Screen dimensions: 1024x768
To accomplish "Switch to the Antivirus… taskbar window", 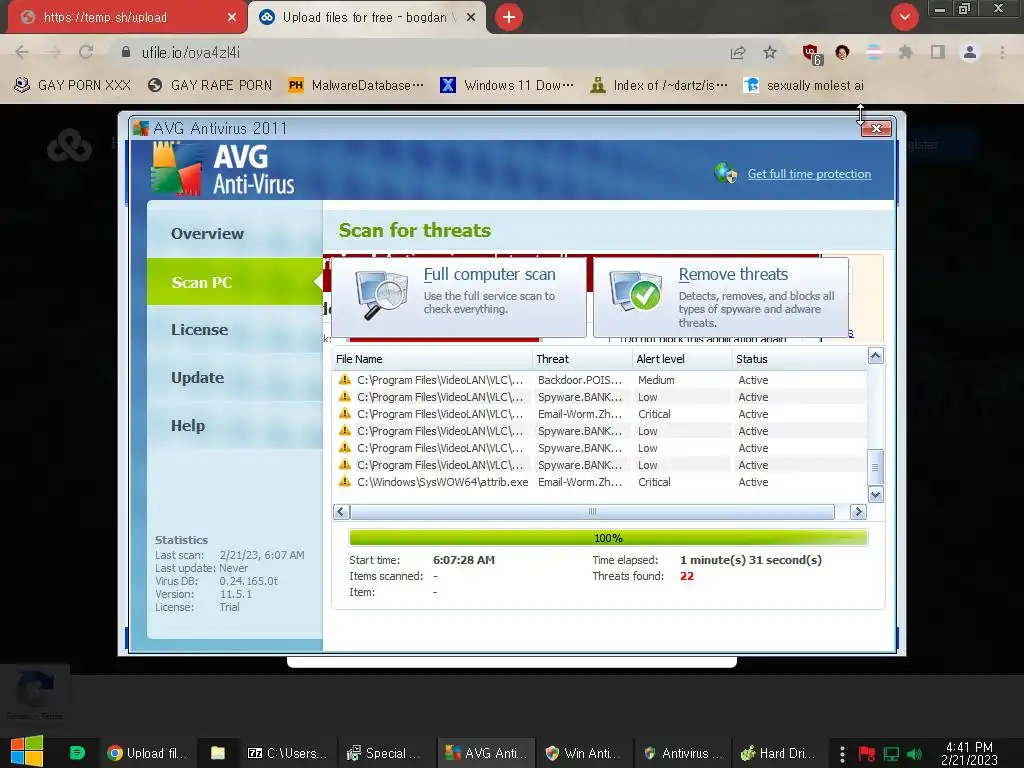I will coord(683,753).
